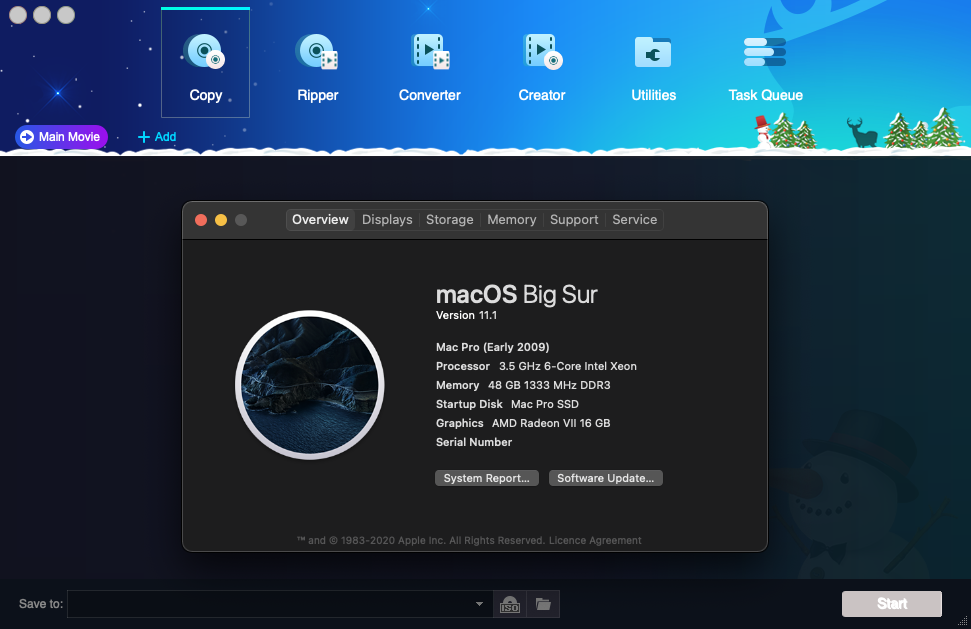Image resolution: width=971 pixels, height=629 pixels.
Task: Open the Support tab
Action: (574, 220)
